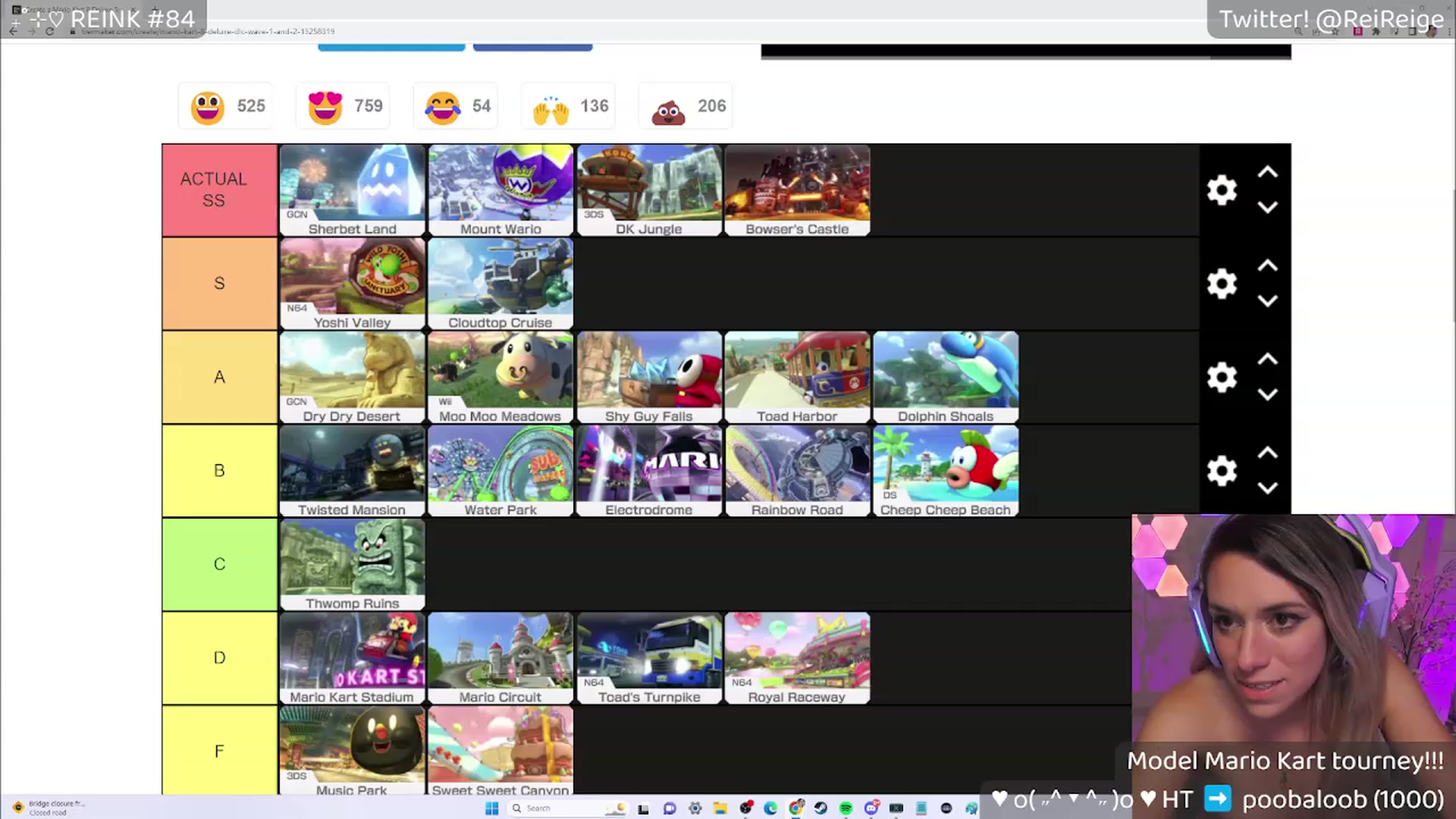Open Microsoft Edge from the taskbar

(x=771, y=808)
